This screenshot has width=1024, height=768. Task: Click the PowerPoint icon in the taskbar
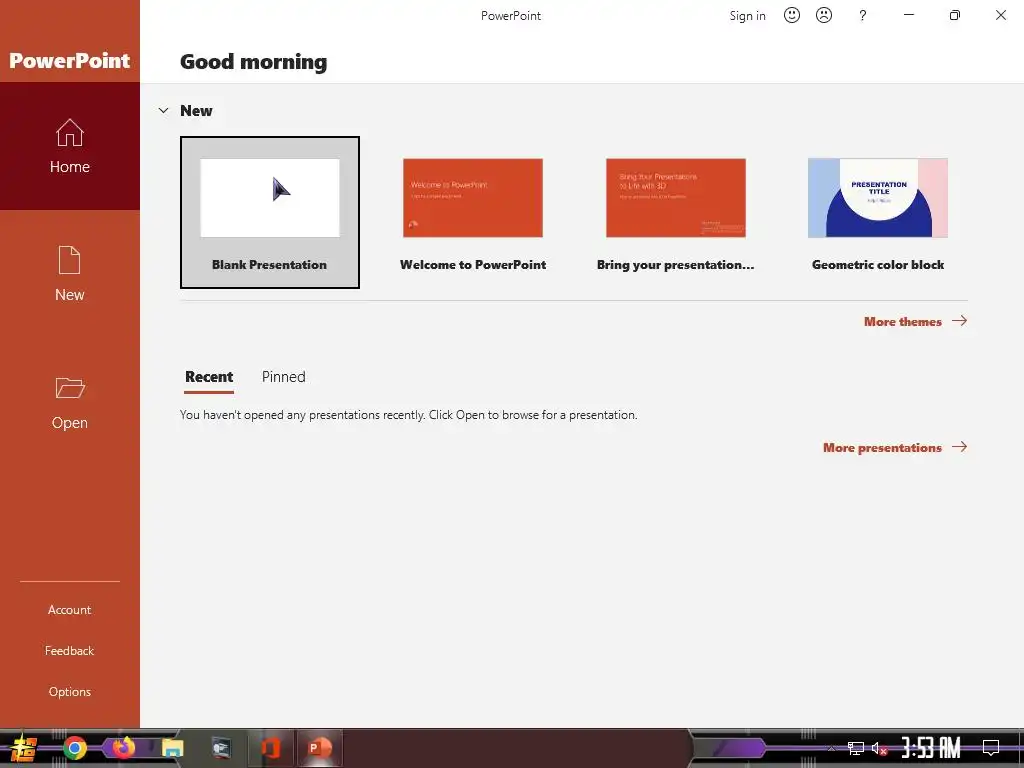[x=319, y=748]
